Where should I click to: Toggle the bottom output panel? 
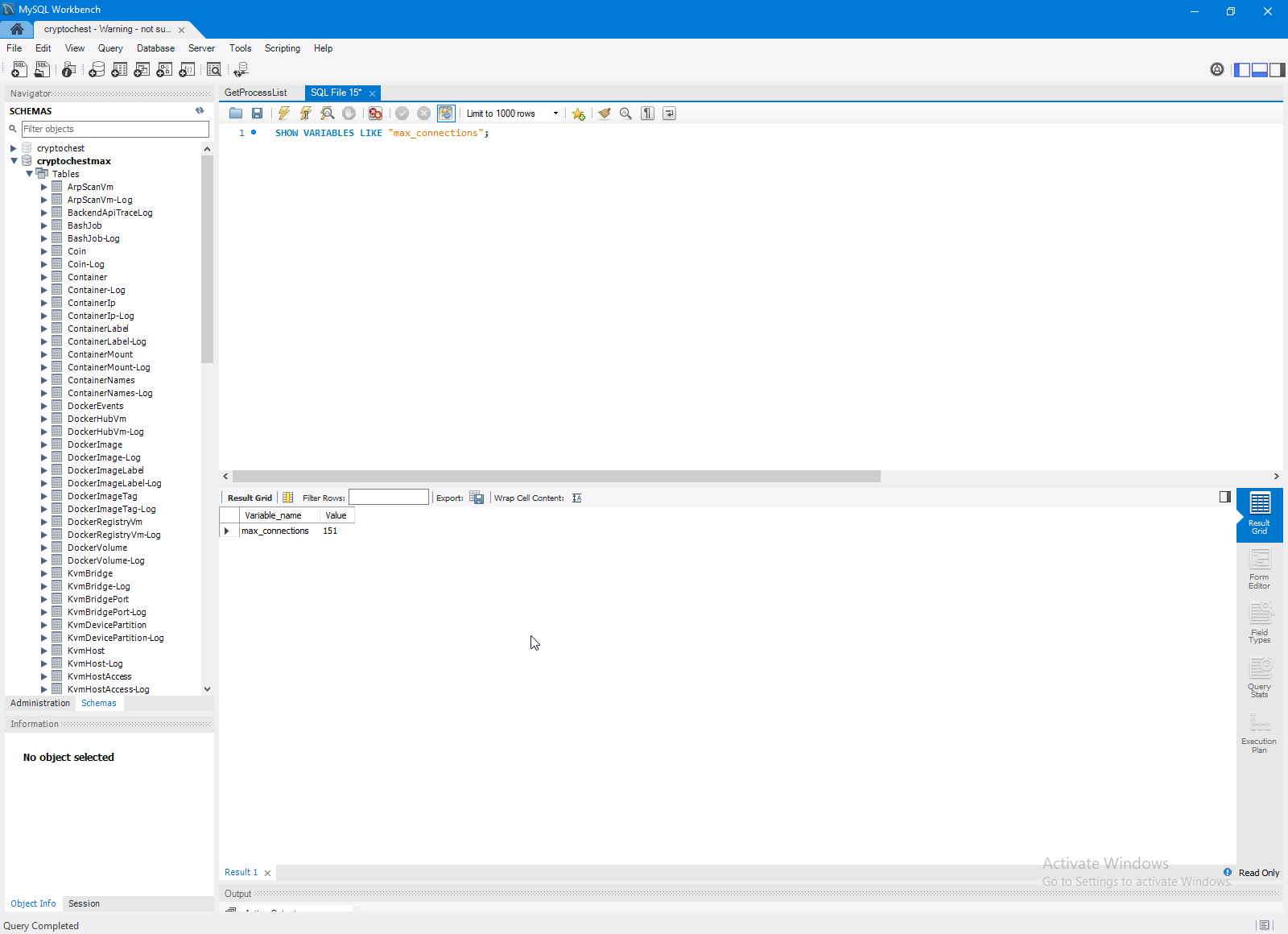coord(1260,70)
